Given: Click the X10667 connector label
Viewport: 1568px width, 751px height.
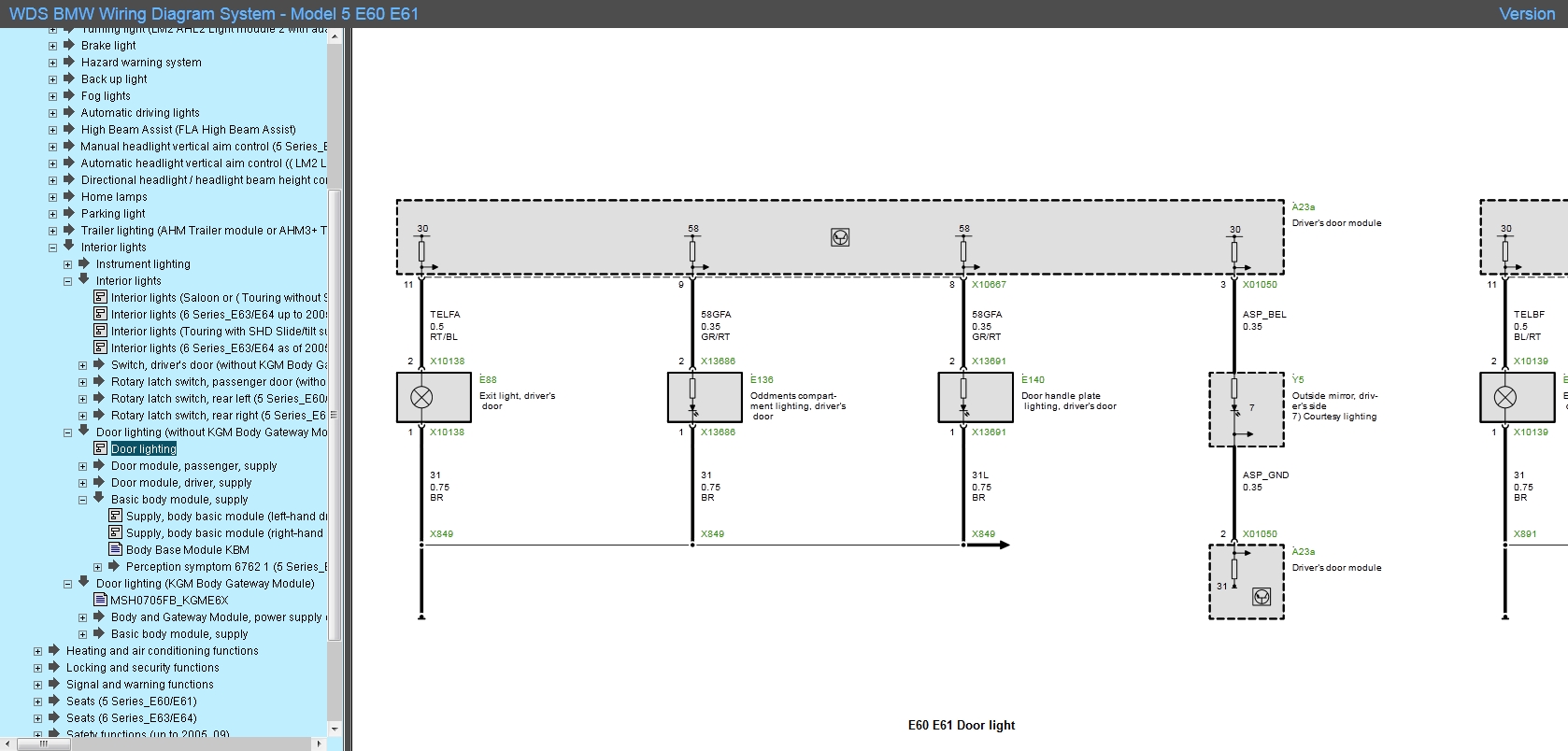Looking at the screenshot, I should pos(989,285).
